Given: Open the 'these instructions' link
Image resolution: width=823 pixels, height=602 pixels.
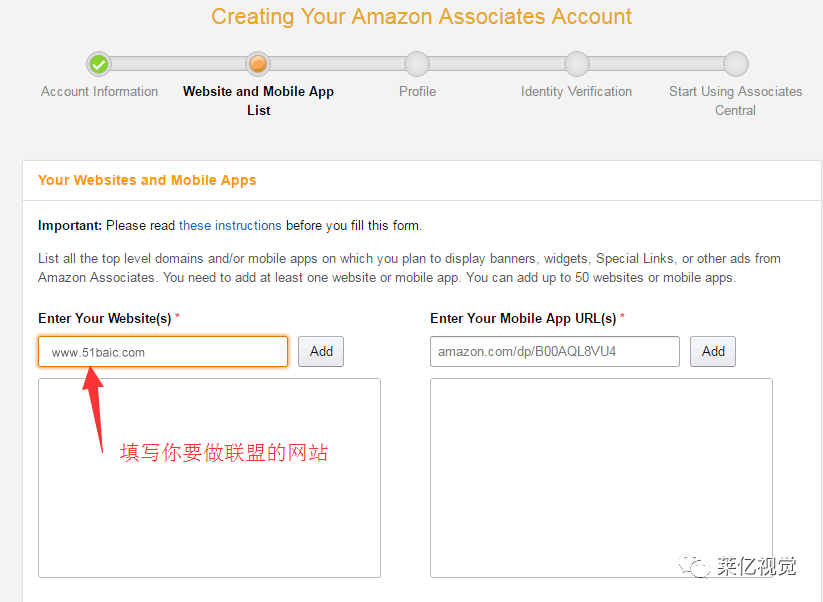Looking at the screenshot, I should pyautogui.click(x=230, y=226).
